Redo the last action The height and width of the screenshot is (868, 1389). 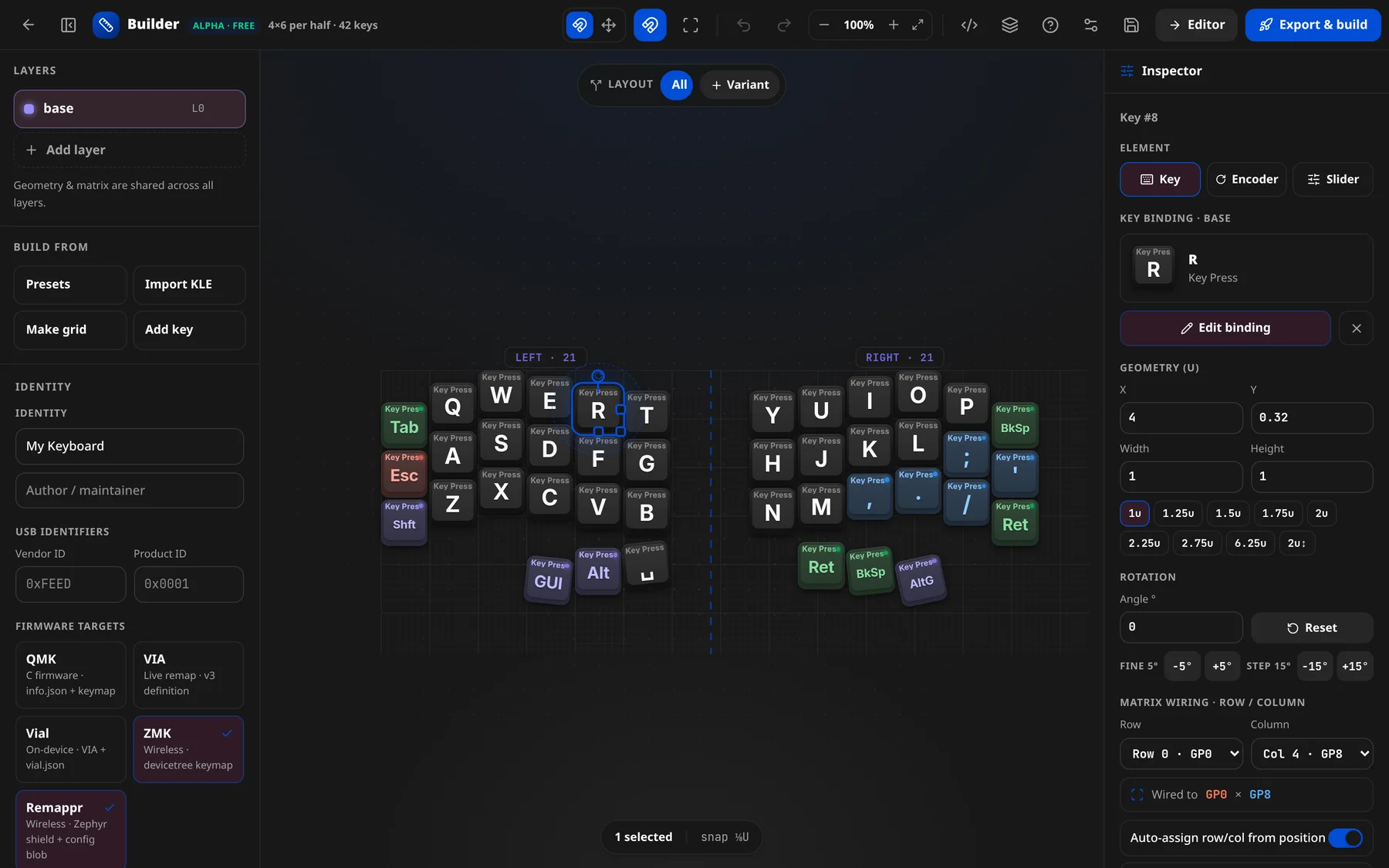(x=783, y=25)
